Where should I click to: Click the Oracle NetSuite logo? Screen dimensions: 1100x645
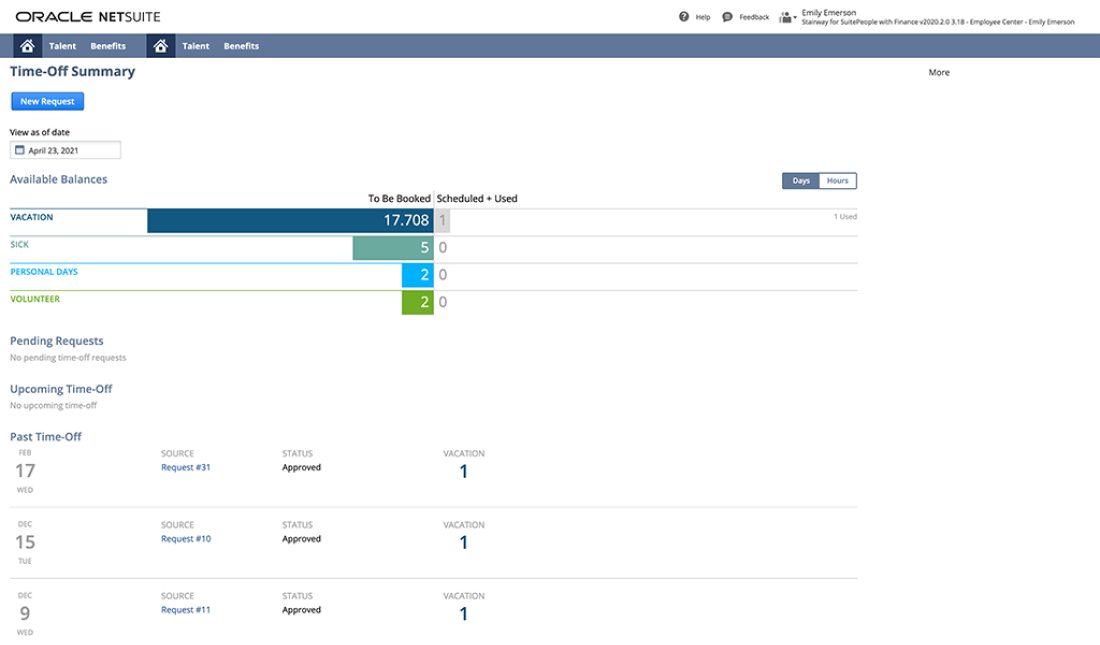88,17
